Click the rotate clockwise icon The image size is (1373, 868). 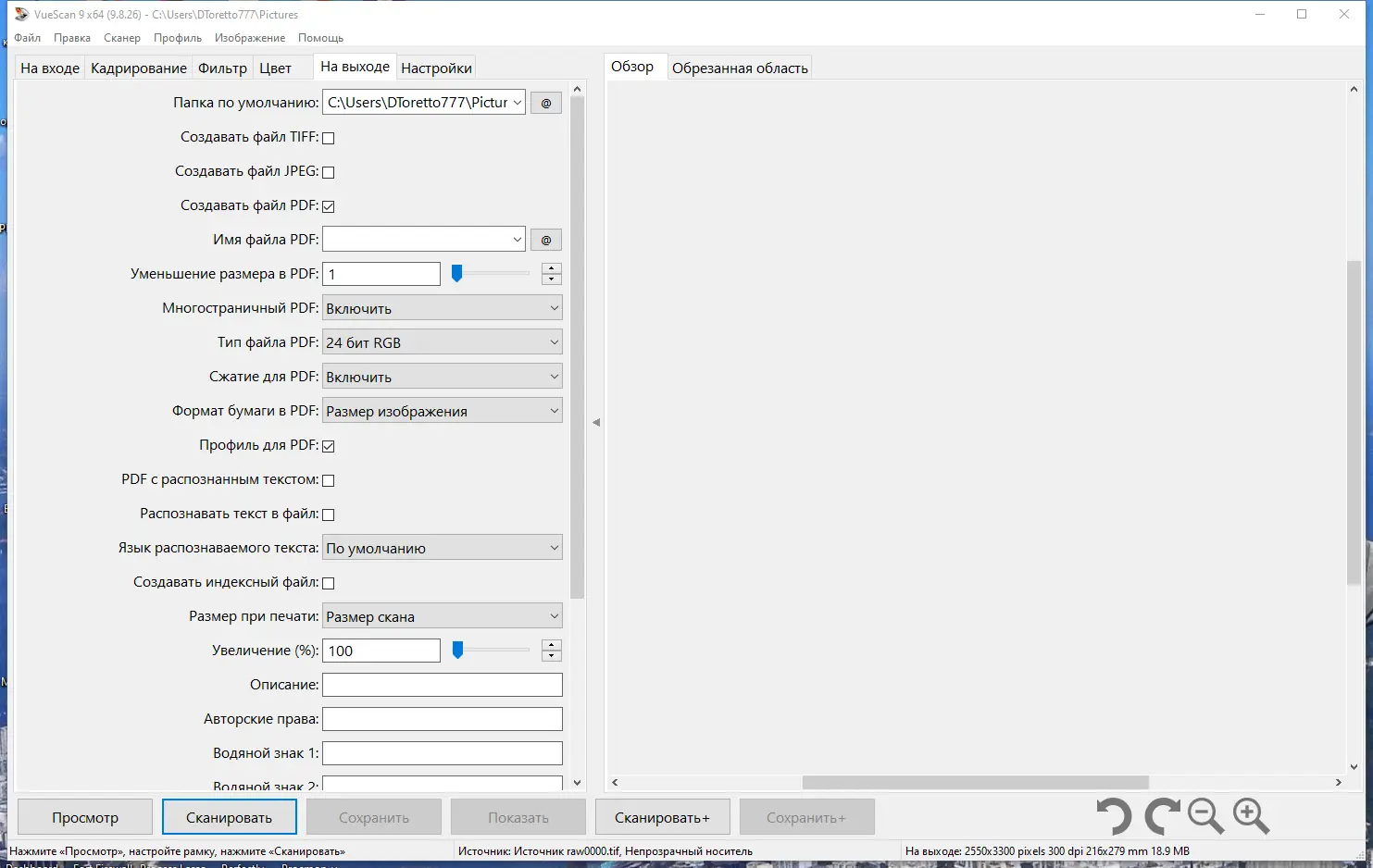(x=1162, y=817)
